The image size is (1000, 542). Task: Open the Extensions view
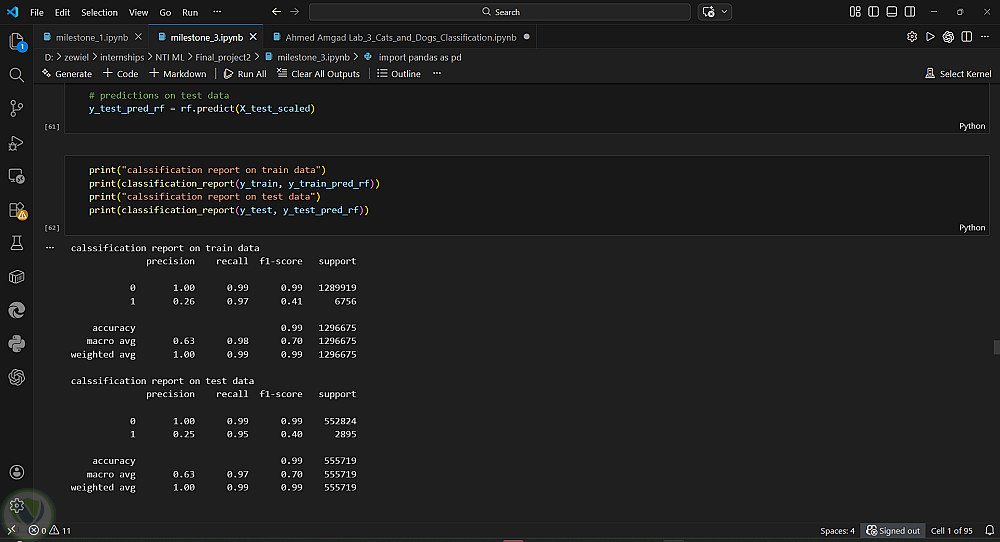(16, 210)
